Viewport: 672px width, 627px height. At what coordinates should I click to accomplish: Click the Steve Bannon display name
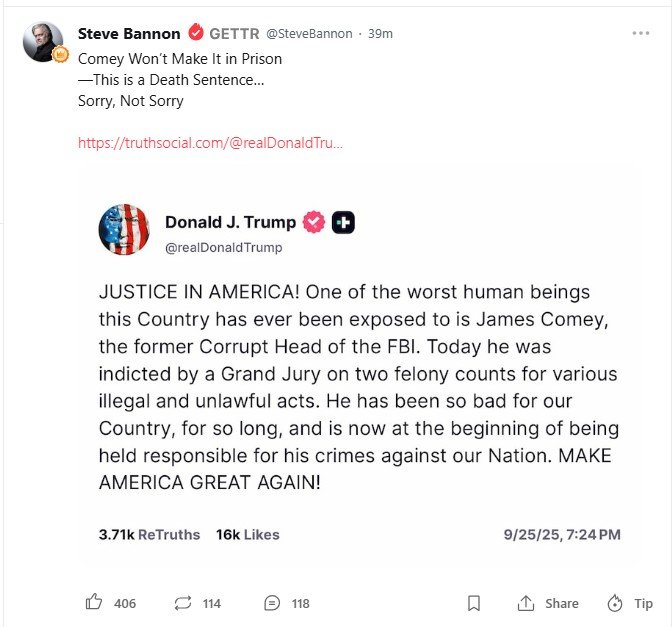tap(129, 33)
